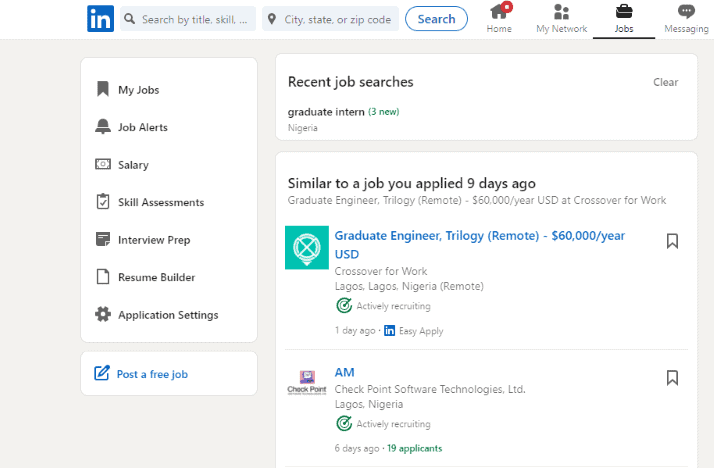
Task: Open Messaging via the speech bubble icon
Action: pyautogui.click(x=686, y=11)
